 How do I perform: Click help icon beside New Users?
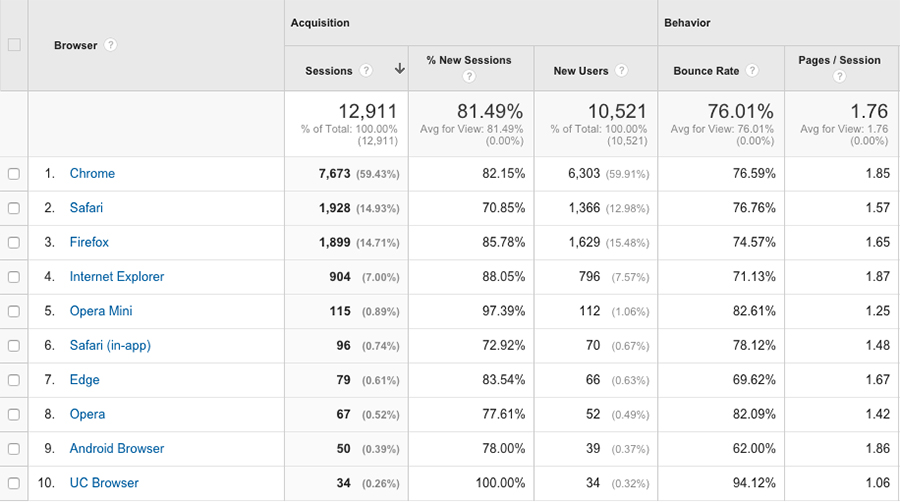click(621, 71)
